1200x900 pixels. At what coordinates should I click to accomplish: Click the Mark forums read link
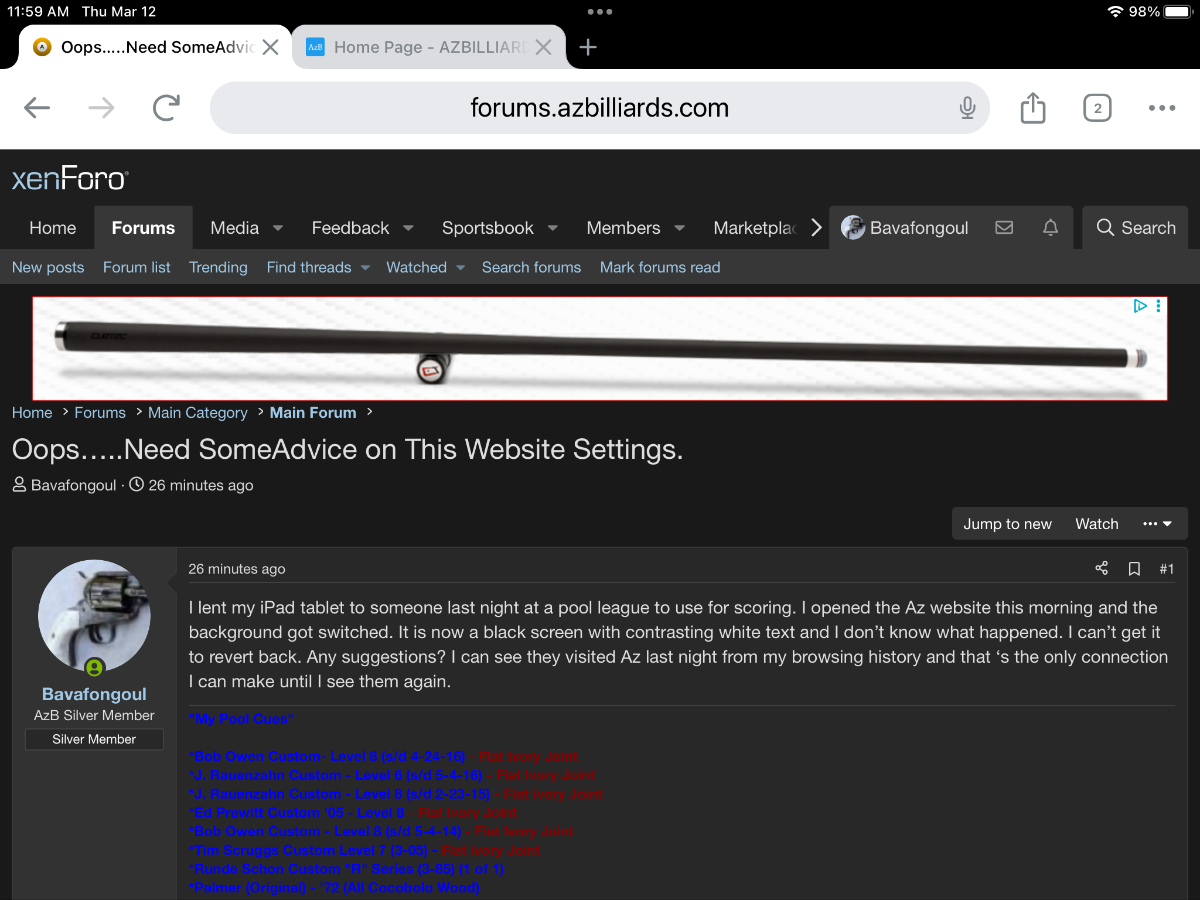click(659, 268)
